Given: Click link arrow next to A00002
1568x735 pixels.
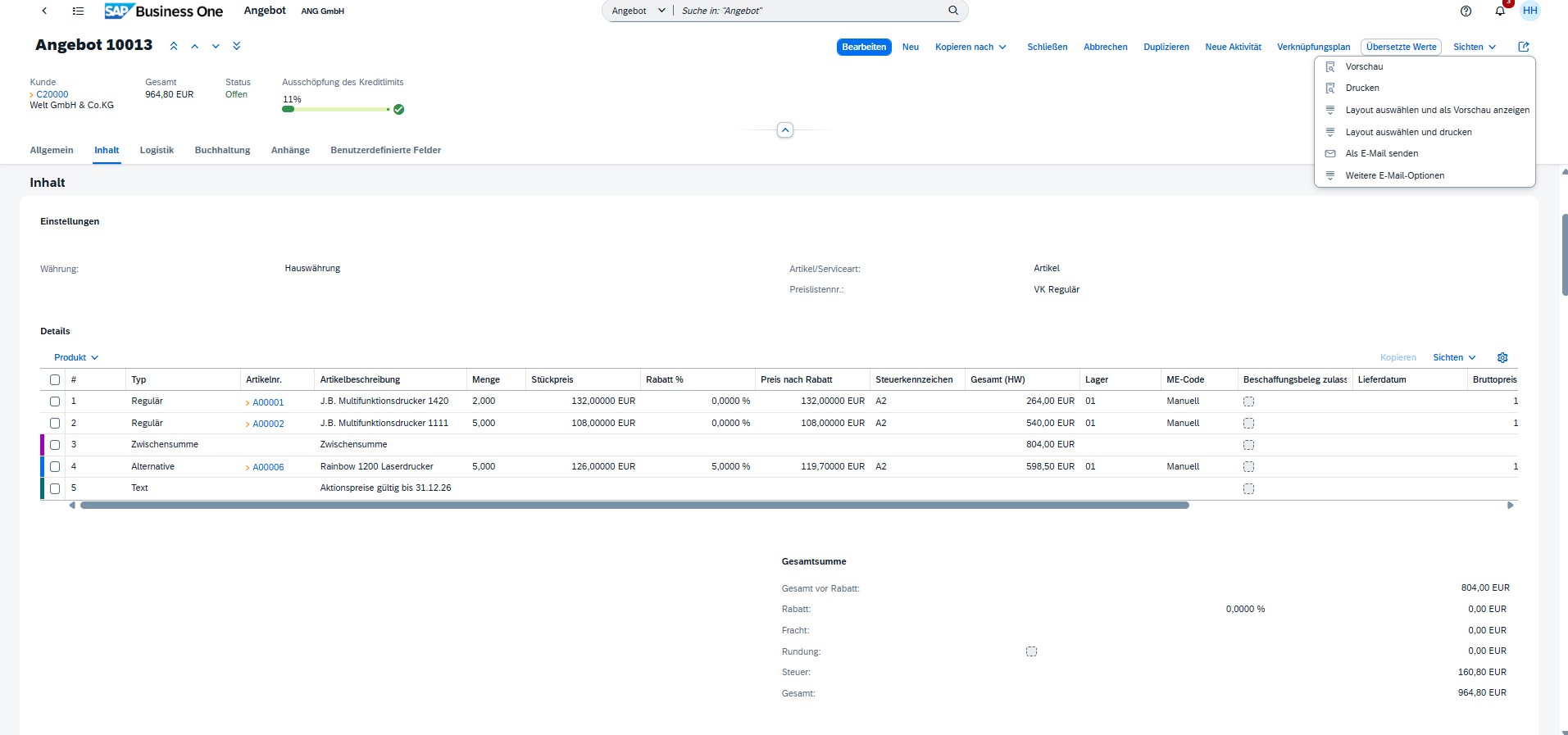Looking at the screenshot, I should click(248, 424).
